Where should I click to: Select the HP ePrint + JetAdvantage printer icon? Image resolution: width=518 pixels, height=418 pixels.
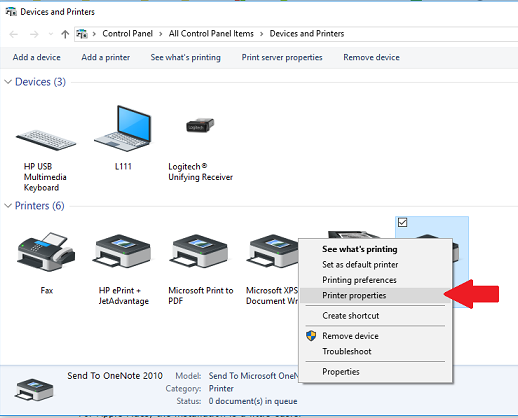point(123,251)
